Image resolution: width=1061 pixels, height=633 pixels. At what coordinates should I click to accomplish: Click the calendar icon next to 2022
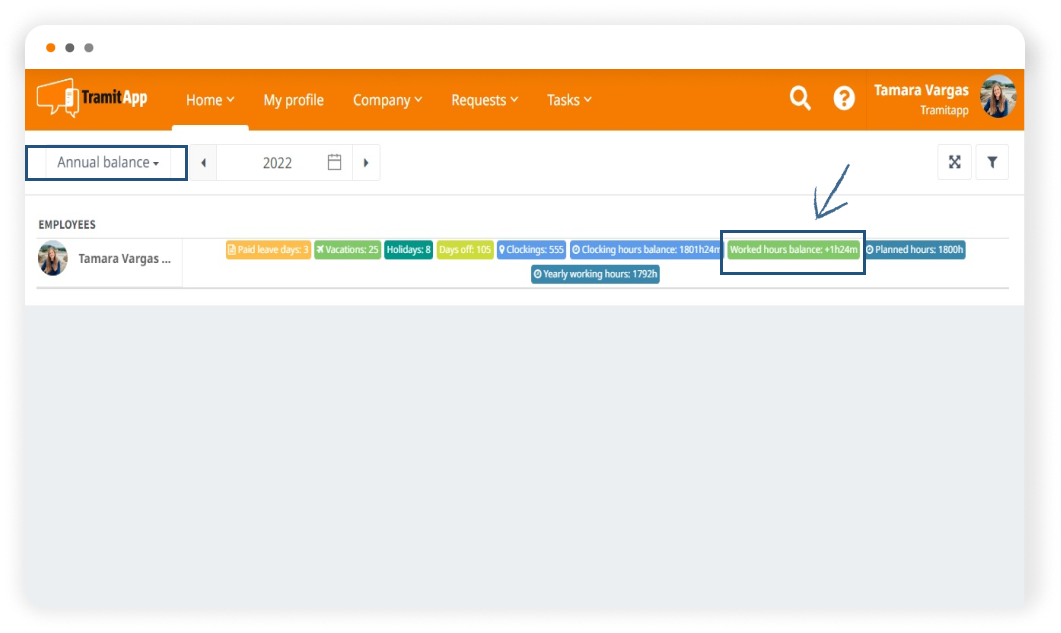(335, 162)
